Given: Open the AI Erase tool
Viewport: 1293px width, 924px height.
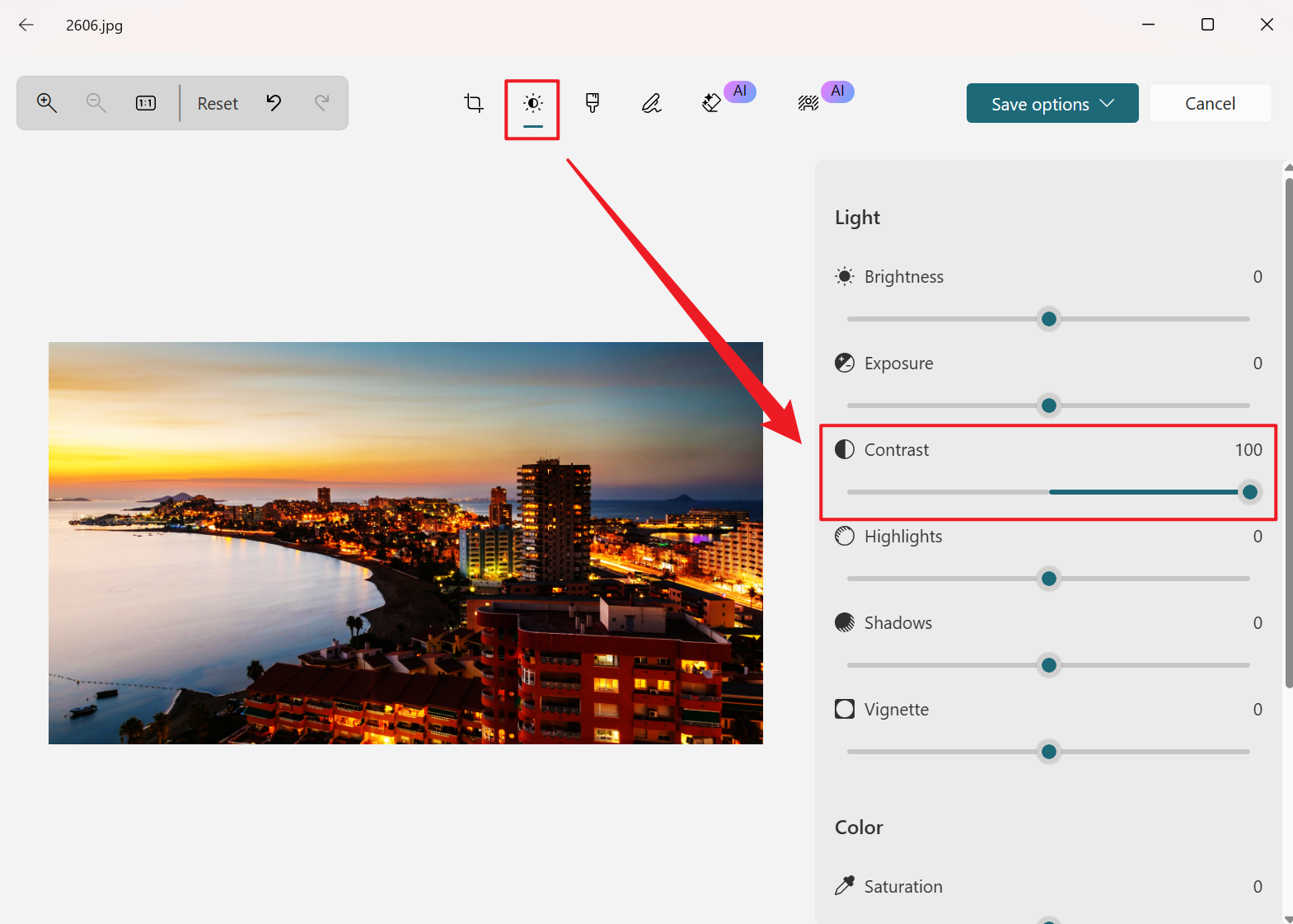Looking at the screenshot, I should [x=711, y=103].
